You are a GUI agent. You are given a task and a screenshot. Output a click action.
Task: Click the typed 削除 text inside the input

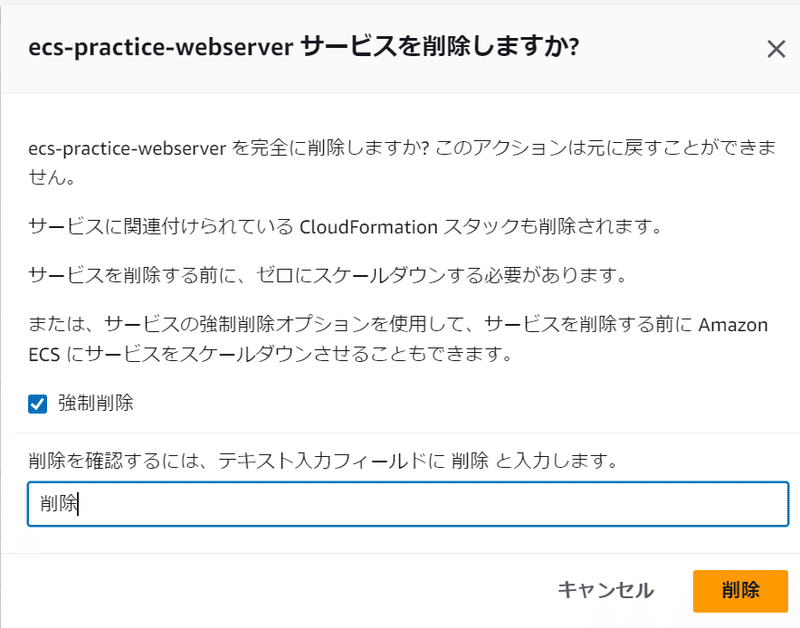(58, 505)
